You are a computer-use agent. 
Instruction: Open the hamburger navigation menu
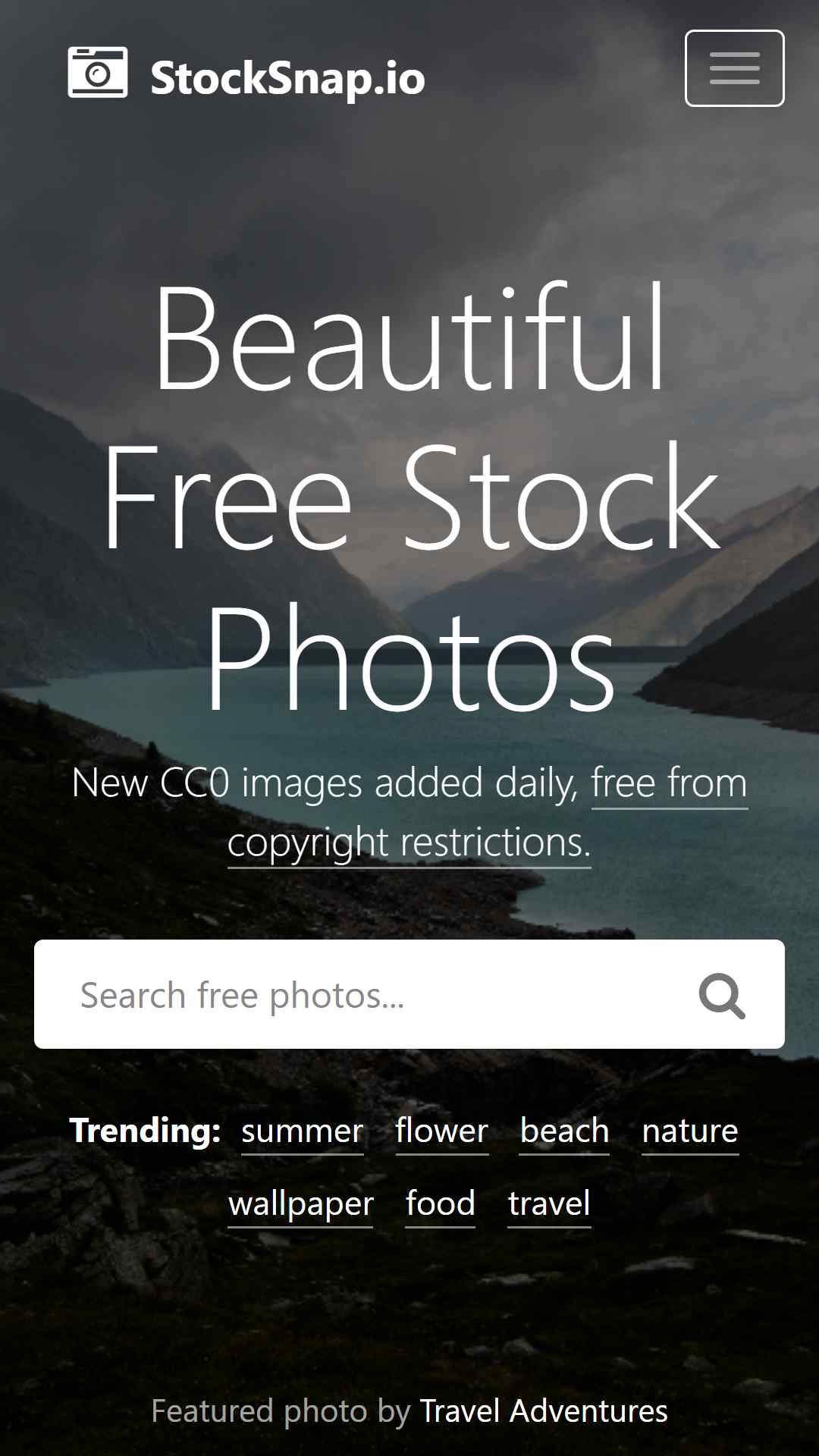[735, 68]
